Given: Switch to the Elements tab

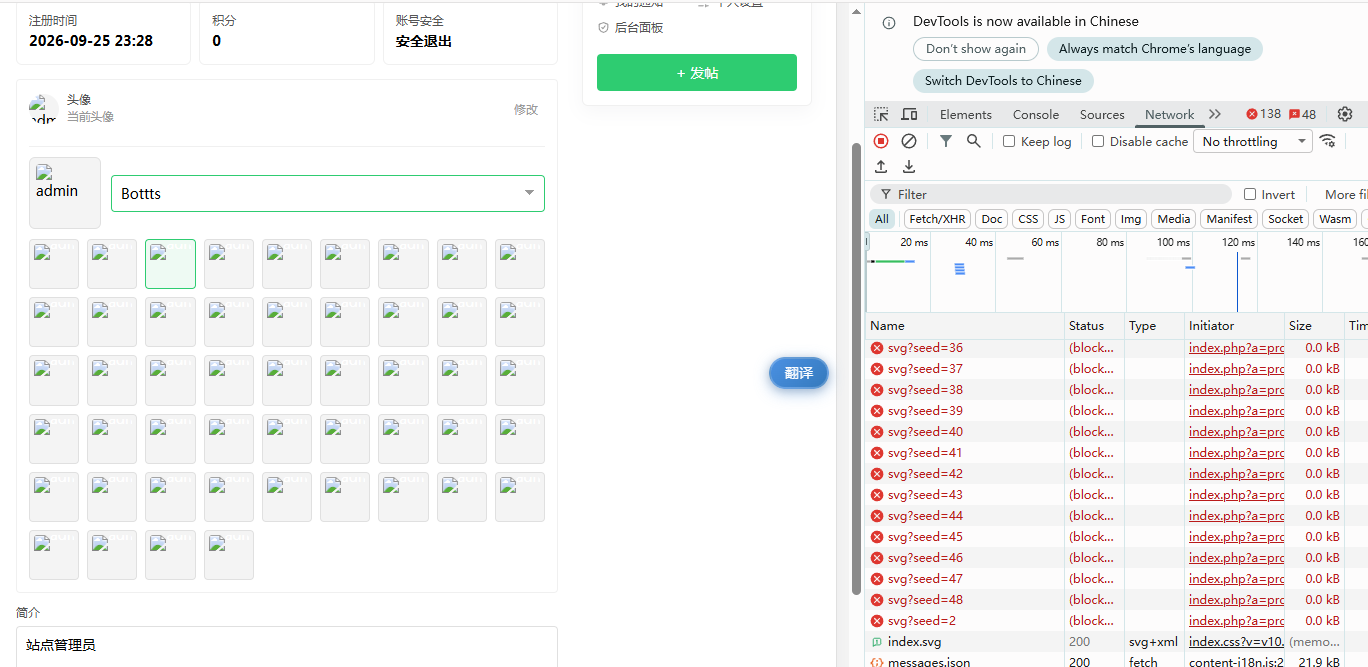Looking at the screenshot, I should click(966, 114).
